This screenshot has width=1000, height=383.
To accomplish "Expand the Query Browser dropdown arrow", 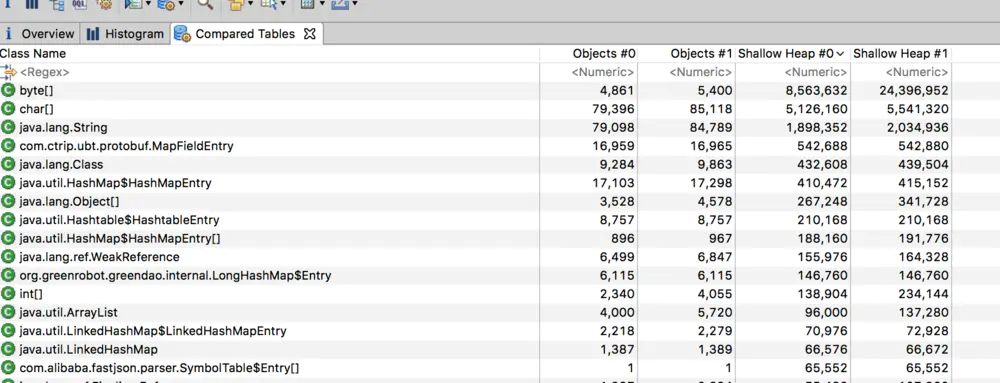I will (x=180, y=4).
